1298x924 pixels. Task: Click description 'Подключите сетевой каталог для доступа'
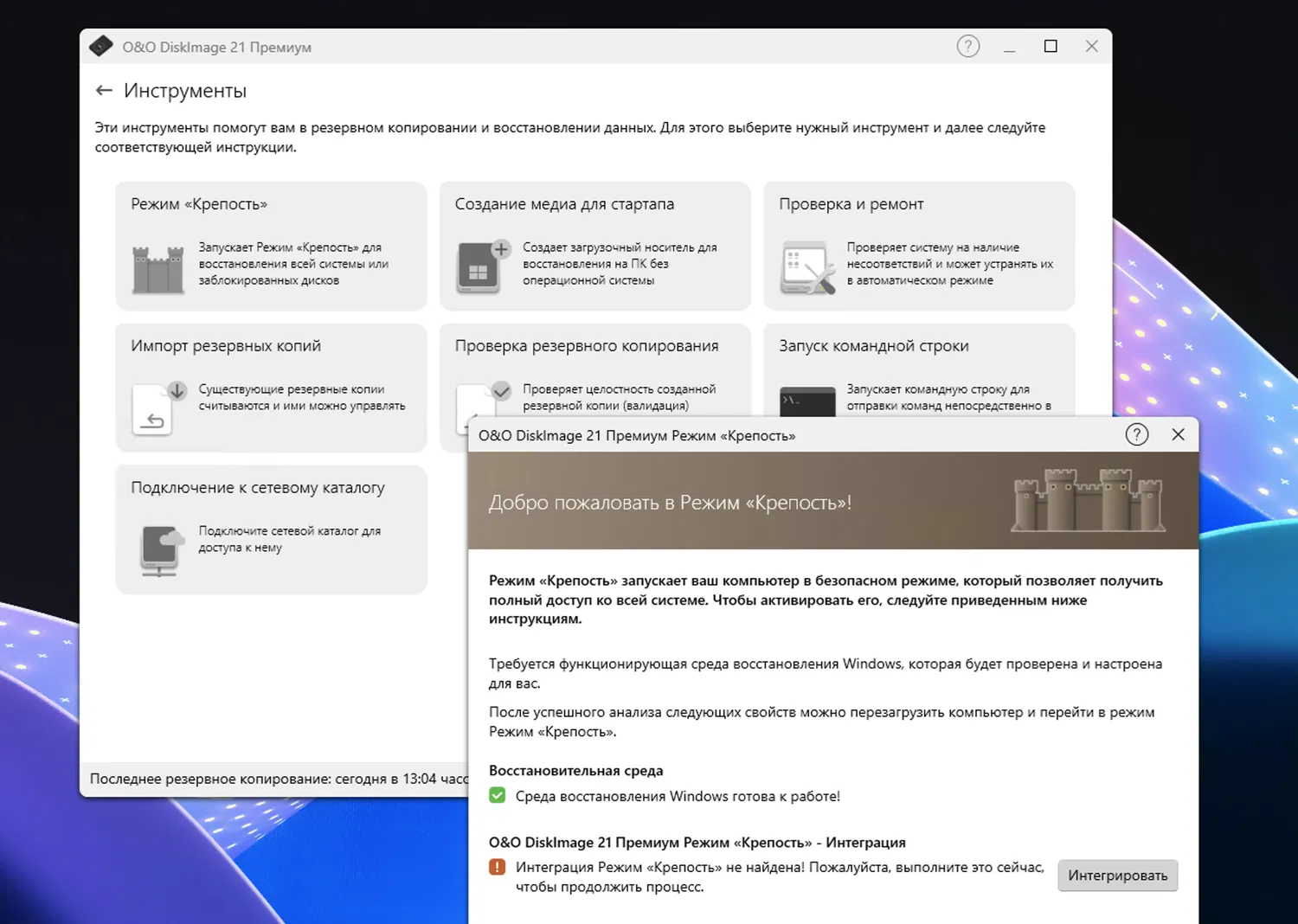click(x=290, y=539)
